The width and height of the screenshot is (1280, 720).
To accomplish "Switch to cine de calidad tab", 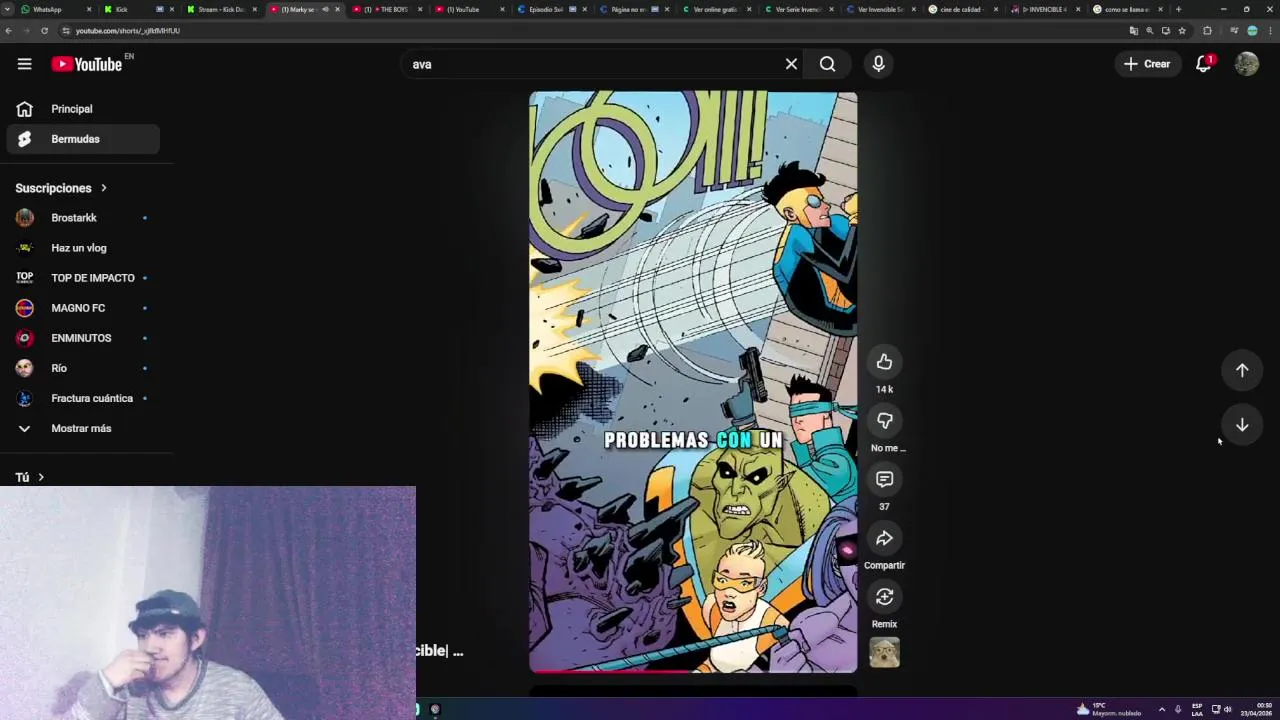I will [x=961, y=9].
